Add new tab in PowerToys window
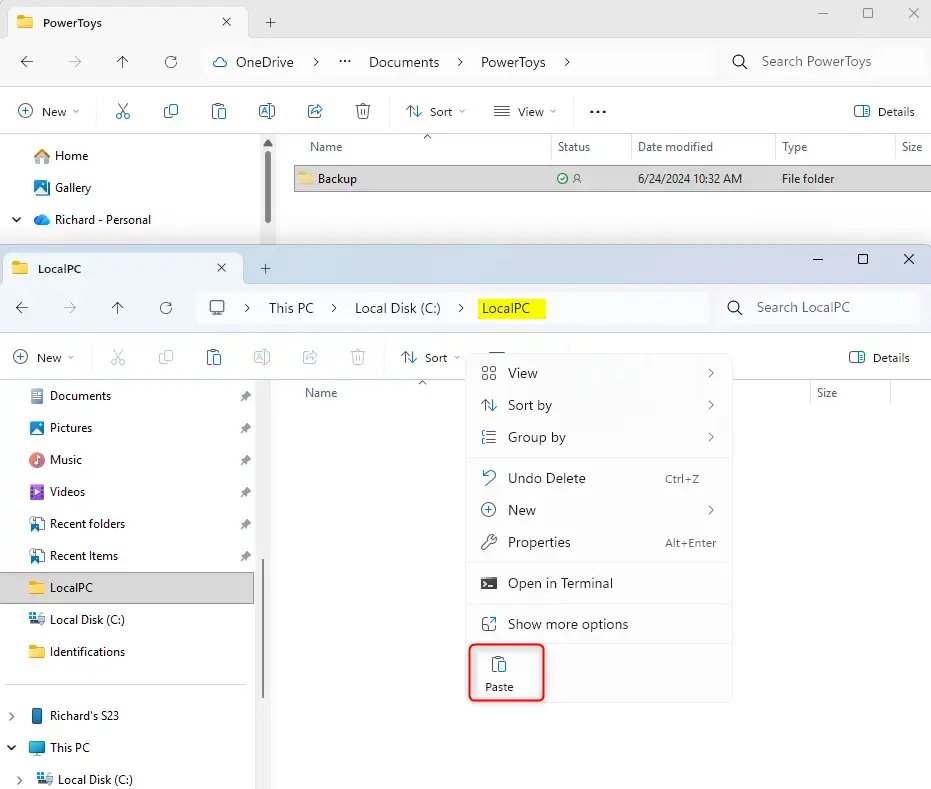931x789 pixels. [x=271, y=23]
